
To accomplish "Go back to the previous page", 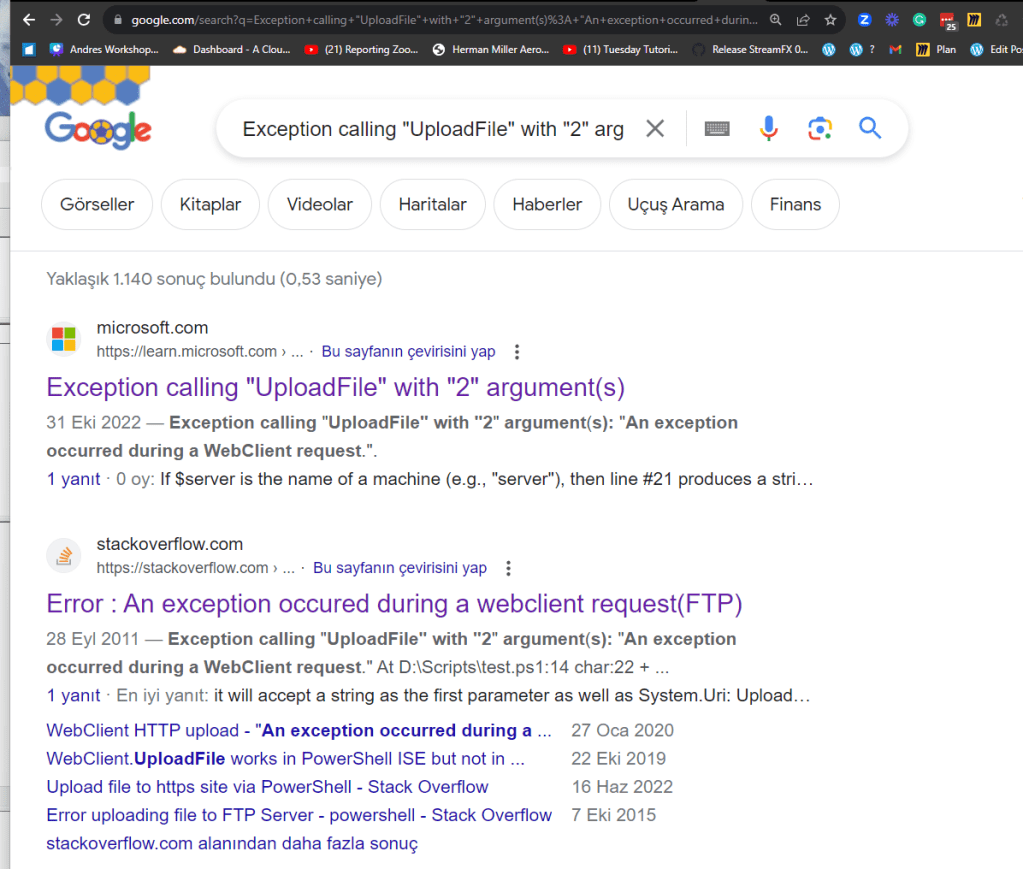I will point(29,20).
